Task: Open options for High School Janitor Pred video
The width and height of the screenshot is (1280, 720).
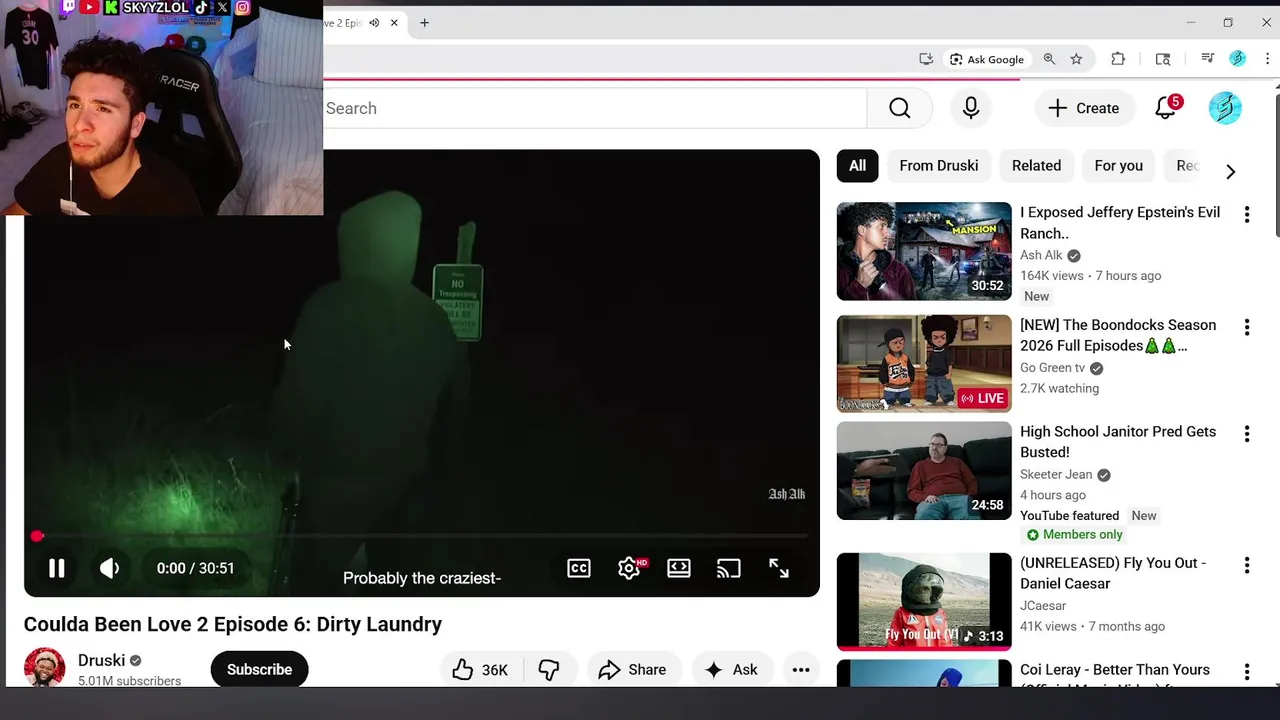Action: point(1247,434)
